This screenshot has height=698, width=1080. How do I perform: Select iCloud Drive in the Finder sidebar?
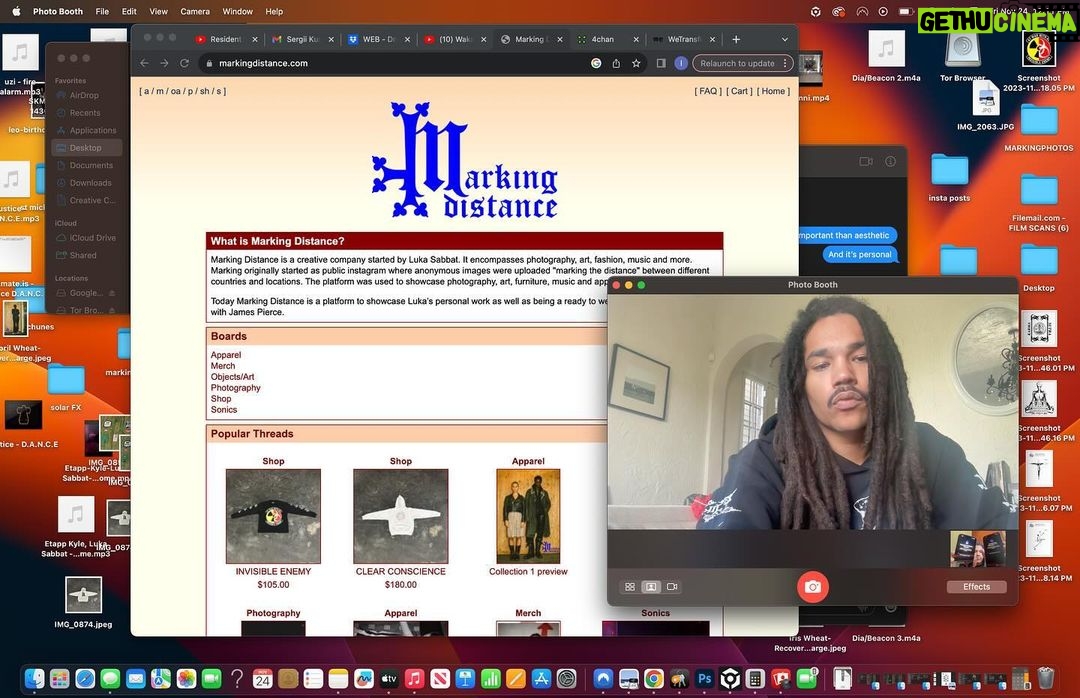coord(92,238)
